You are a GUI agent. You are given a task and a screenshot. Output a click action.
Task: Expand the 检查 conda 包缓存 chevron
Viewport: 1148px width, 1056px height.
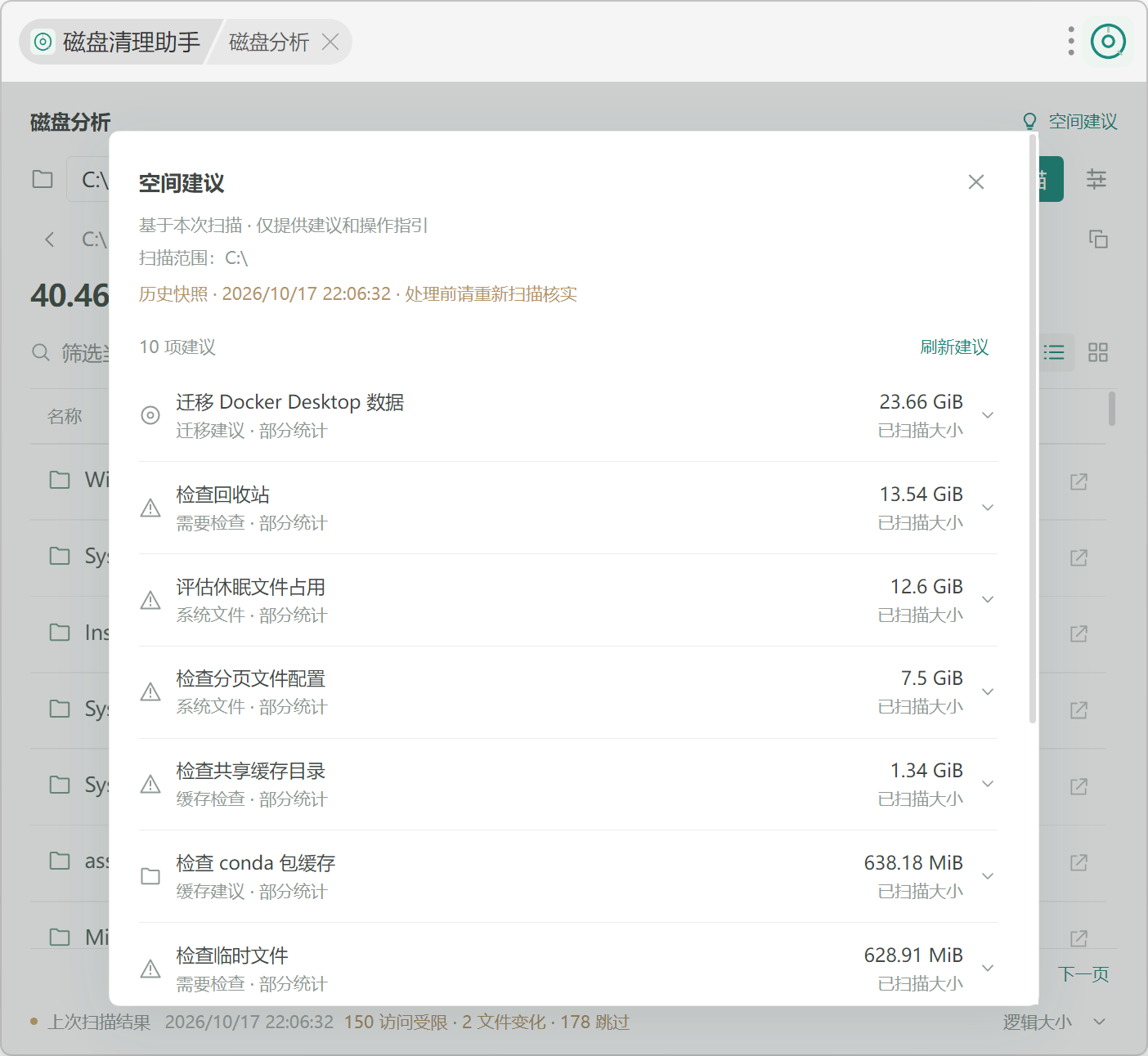[988, 876]
